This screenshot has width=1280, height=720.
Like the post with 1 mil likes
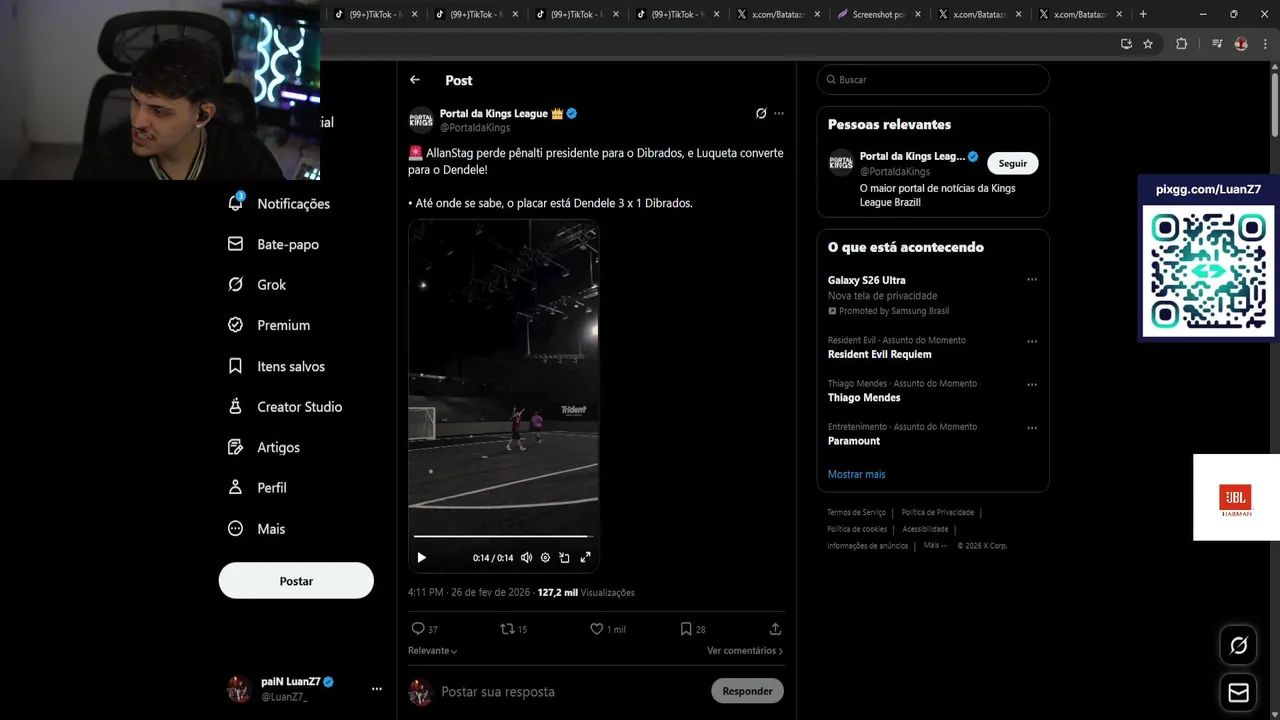point(597,629)
